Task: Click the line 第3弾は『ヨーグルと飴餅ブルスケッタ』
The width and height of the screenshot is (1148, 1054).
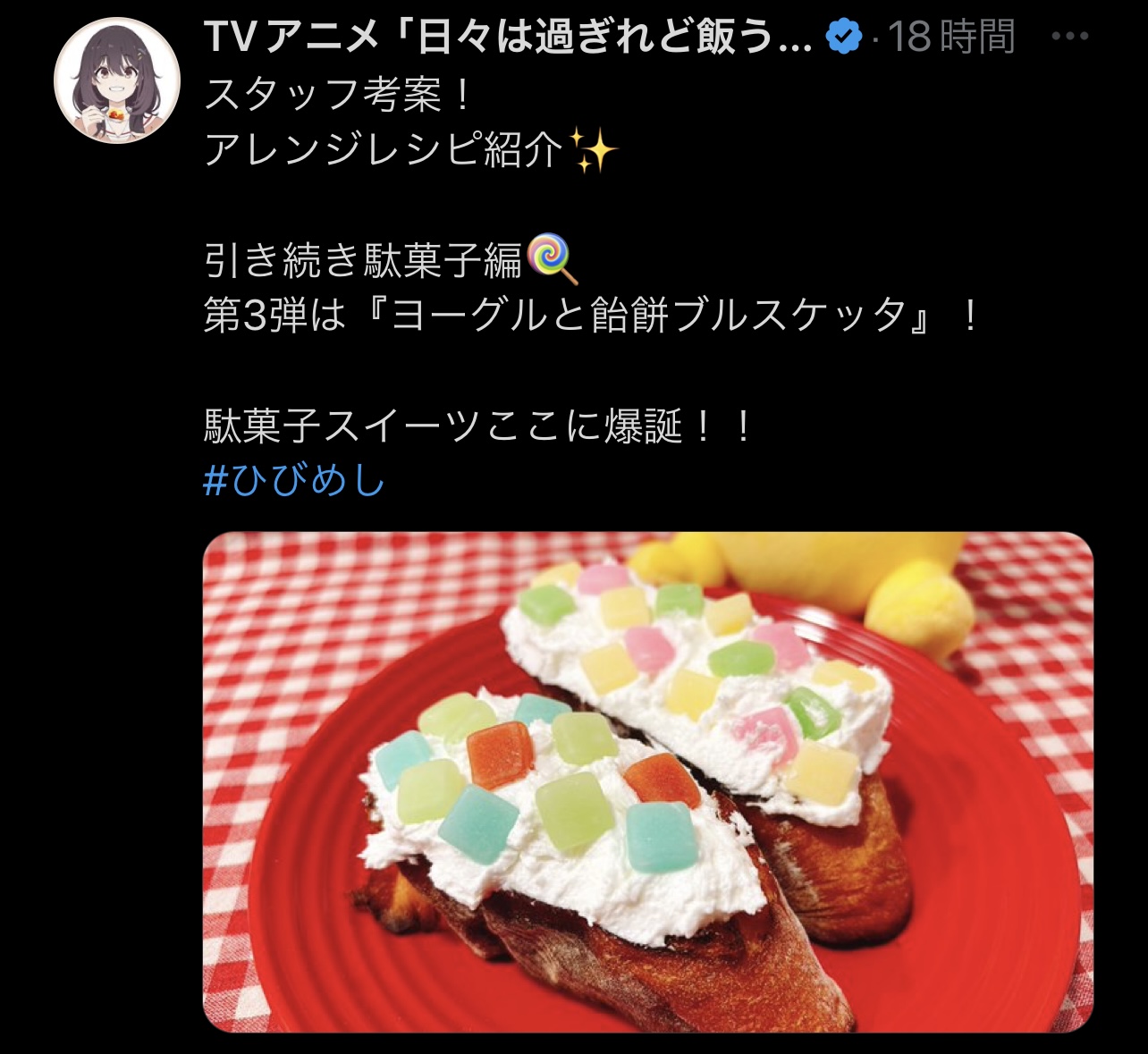Action: (x=591, y=315)
